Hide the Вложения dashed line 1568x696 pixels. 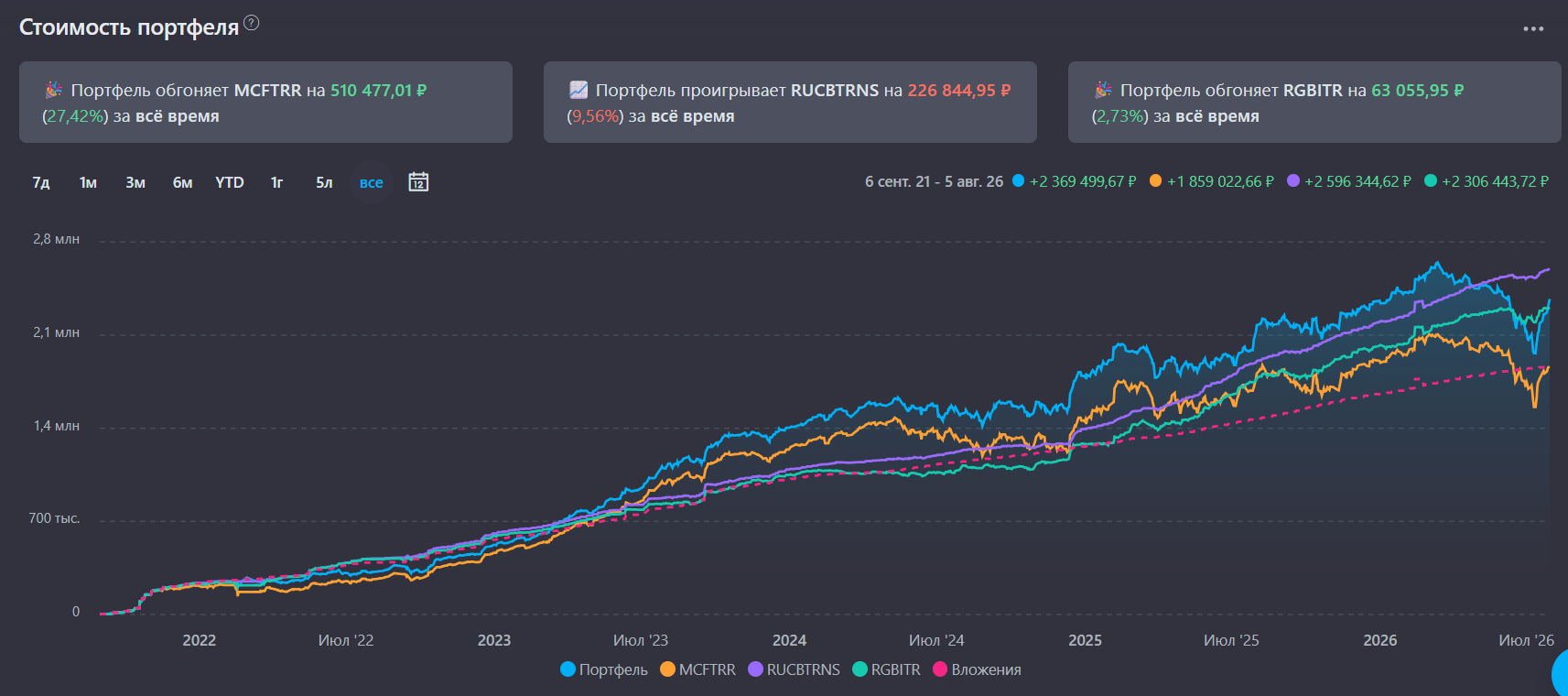tap(977, 669)
